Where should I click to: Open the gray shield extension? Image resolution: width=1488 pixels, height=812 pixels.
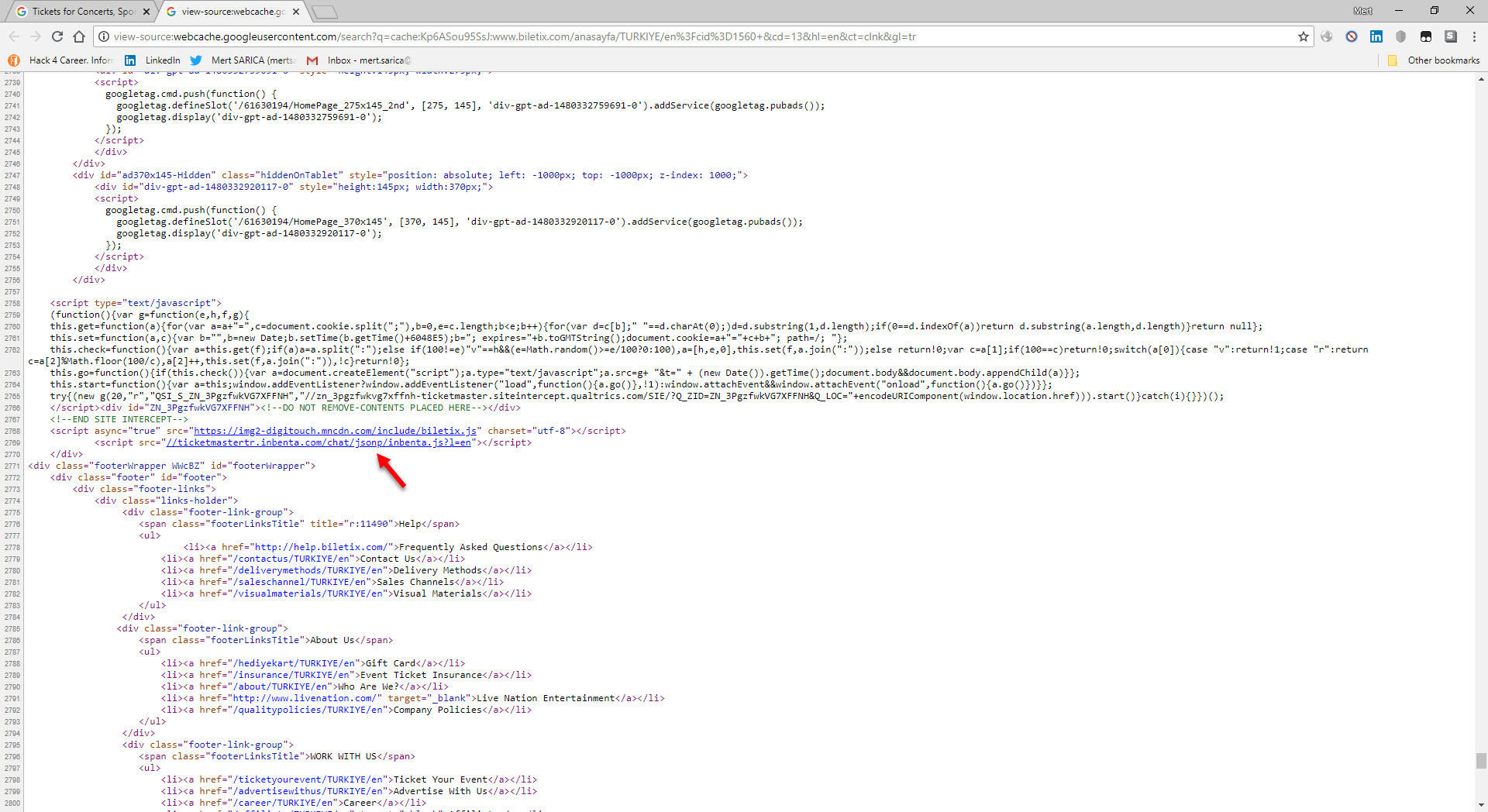[x=1400, y=36]
